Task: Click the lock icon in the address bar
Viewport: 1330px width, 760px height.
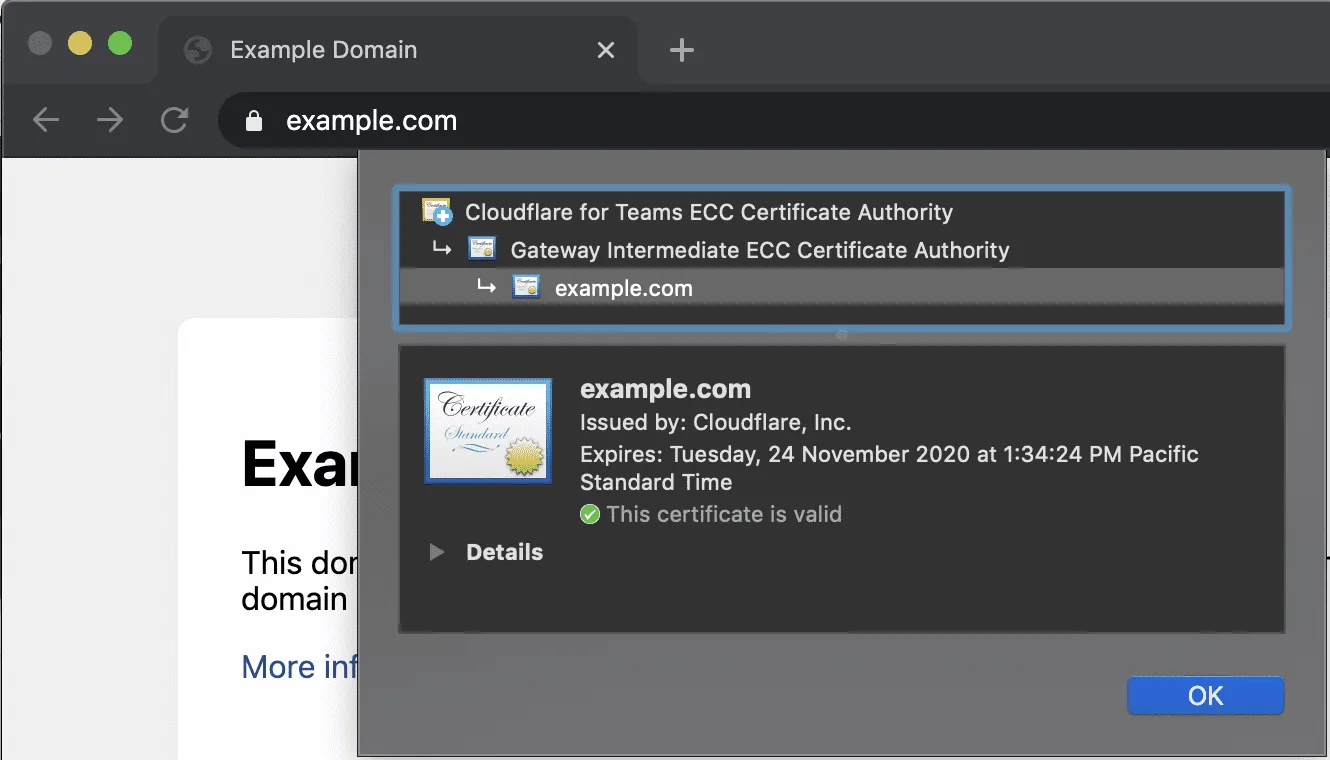Action: click(x=253, y=120)
